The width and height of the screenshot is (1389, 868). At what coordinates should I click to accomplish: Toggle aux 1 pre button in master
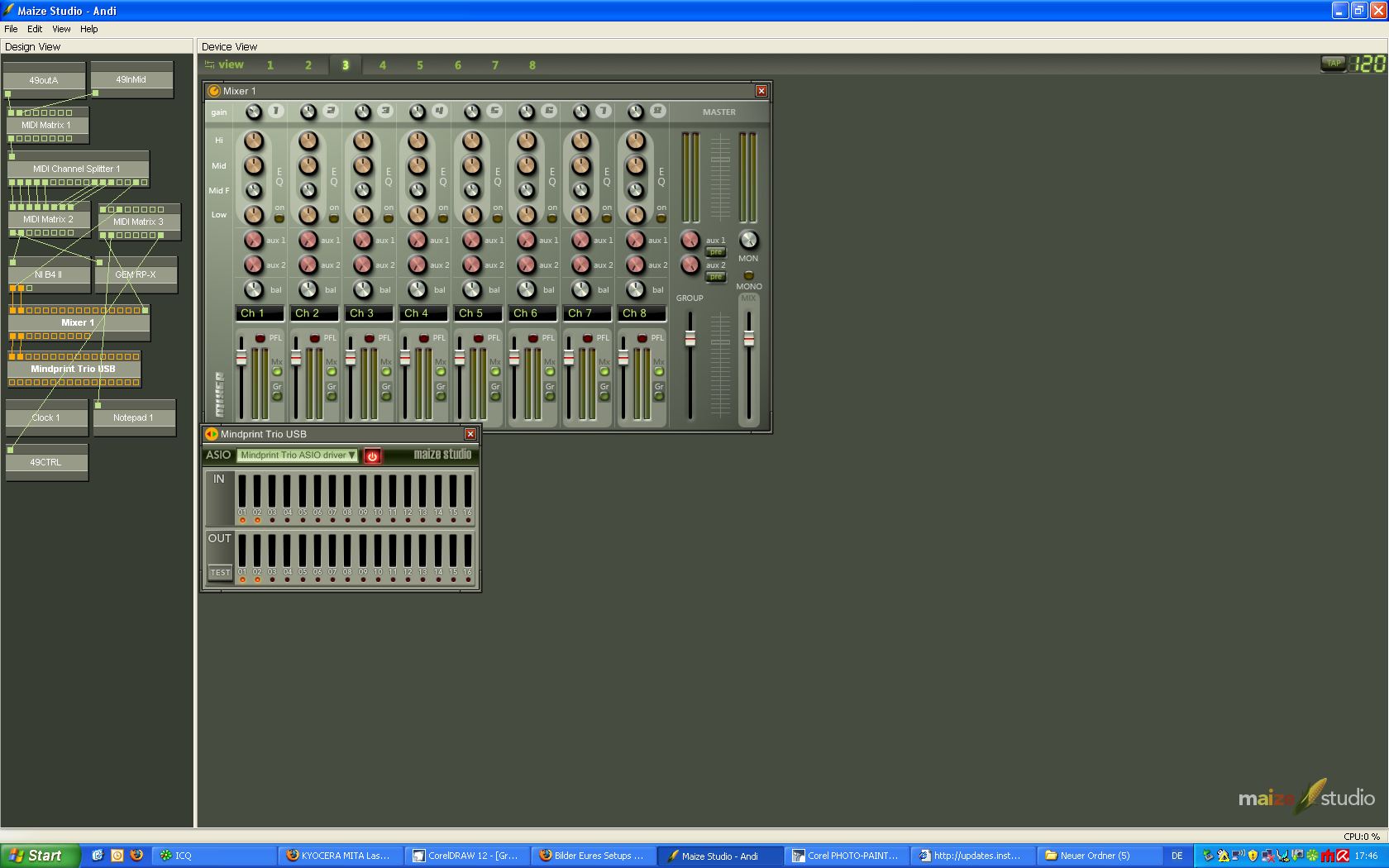pos(715,252)
